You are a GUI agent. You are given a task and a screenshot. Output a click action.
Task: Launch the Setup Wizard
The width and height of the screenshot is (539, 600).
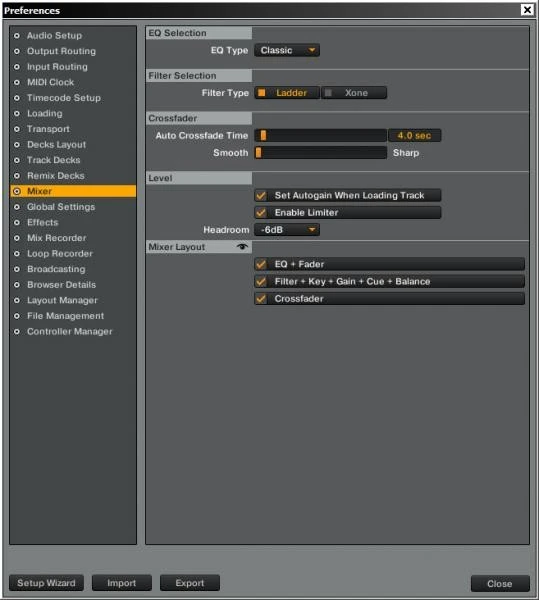[x=46, y=583]
